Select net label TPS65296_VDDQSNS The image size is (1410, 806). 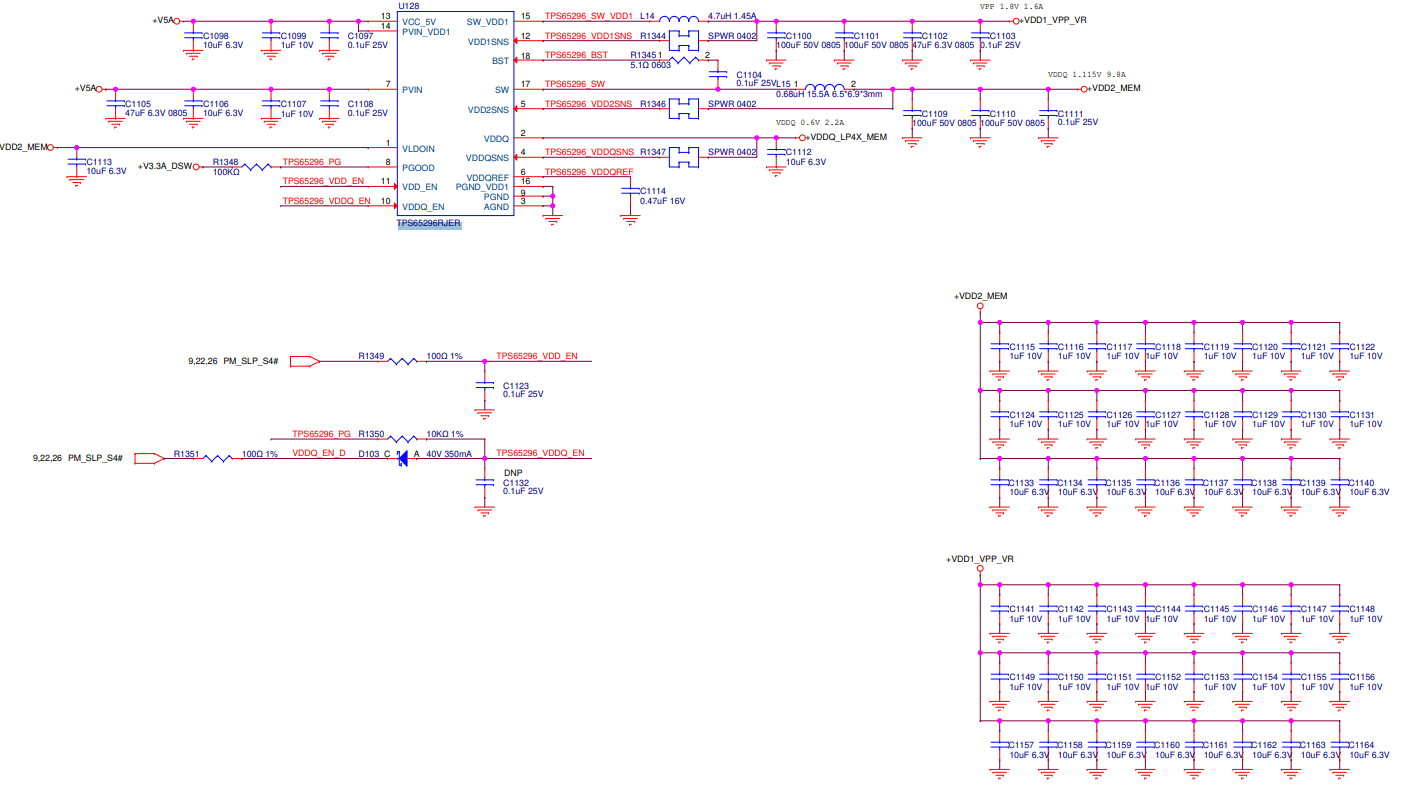[590, 152]
